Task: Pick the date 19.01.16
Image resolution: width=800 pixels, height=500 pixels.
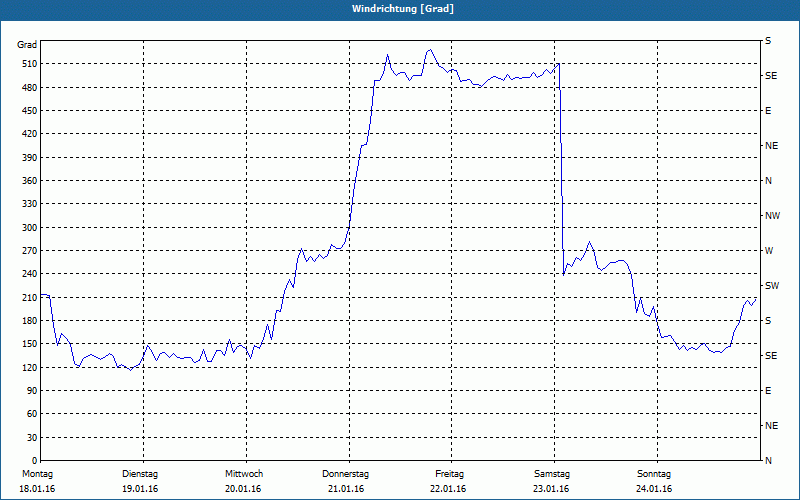Action: coord(140,489)
